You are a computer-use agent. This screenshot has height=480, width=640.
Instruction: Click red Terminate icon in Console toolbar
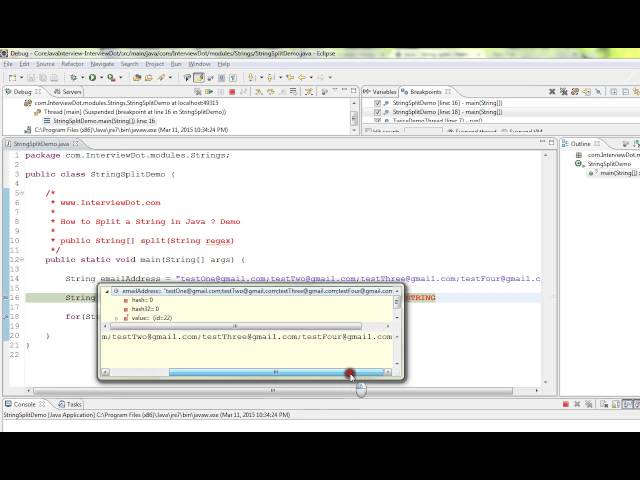[x=565, y=404]
